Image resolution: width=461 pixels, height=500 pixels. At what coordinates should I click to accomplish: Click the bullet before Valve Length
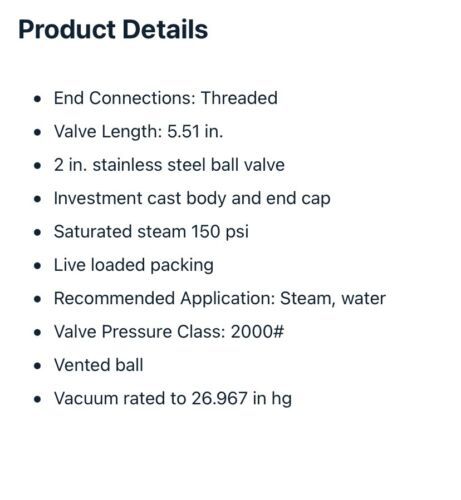38,132
